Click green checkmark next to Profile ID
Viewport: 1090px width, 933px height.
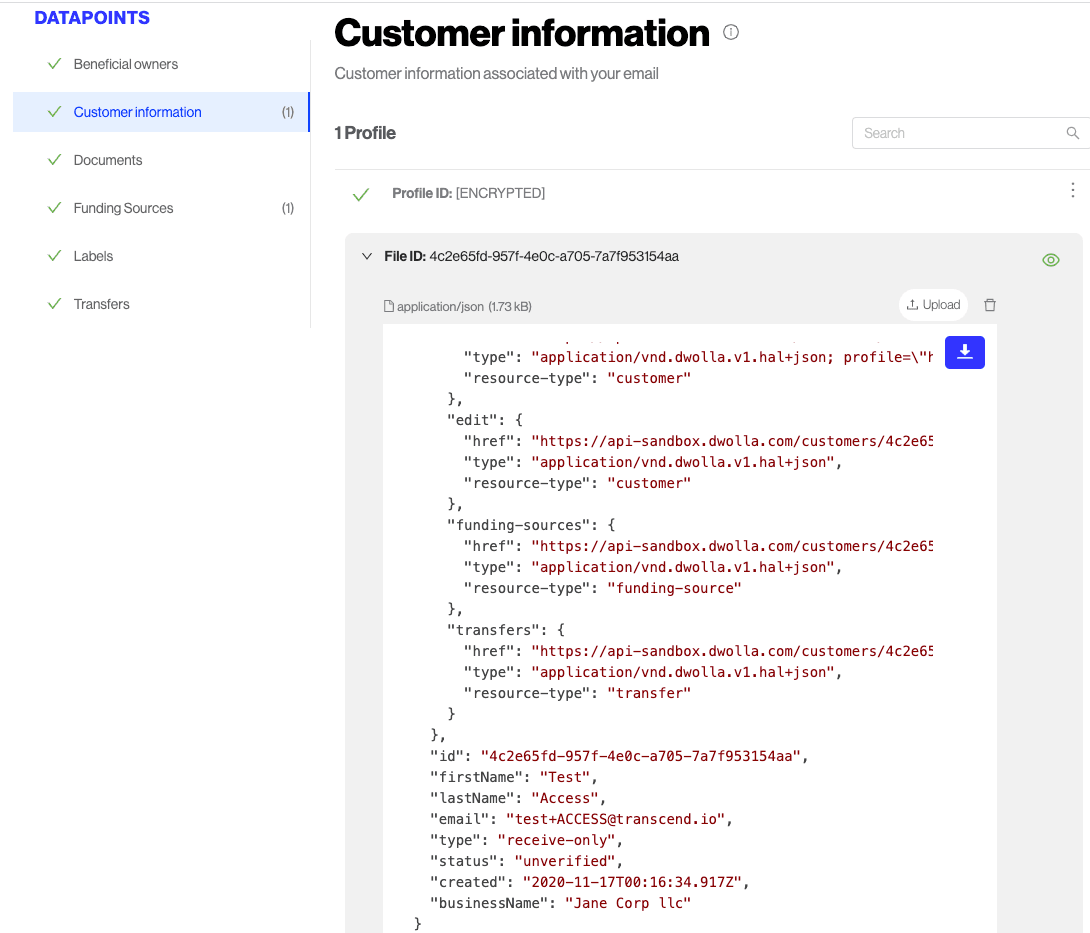coord(361,194)
